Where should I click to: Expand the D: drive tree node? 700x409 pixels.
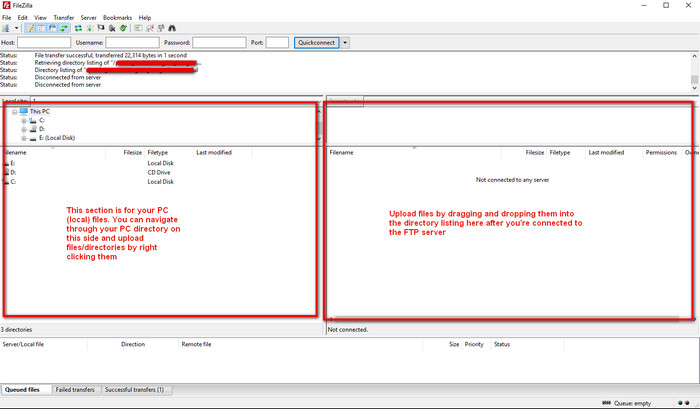(x=24, y=129)
